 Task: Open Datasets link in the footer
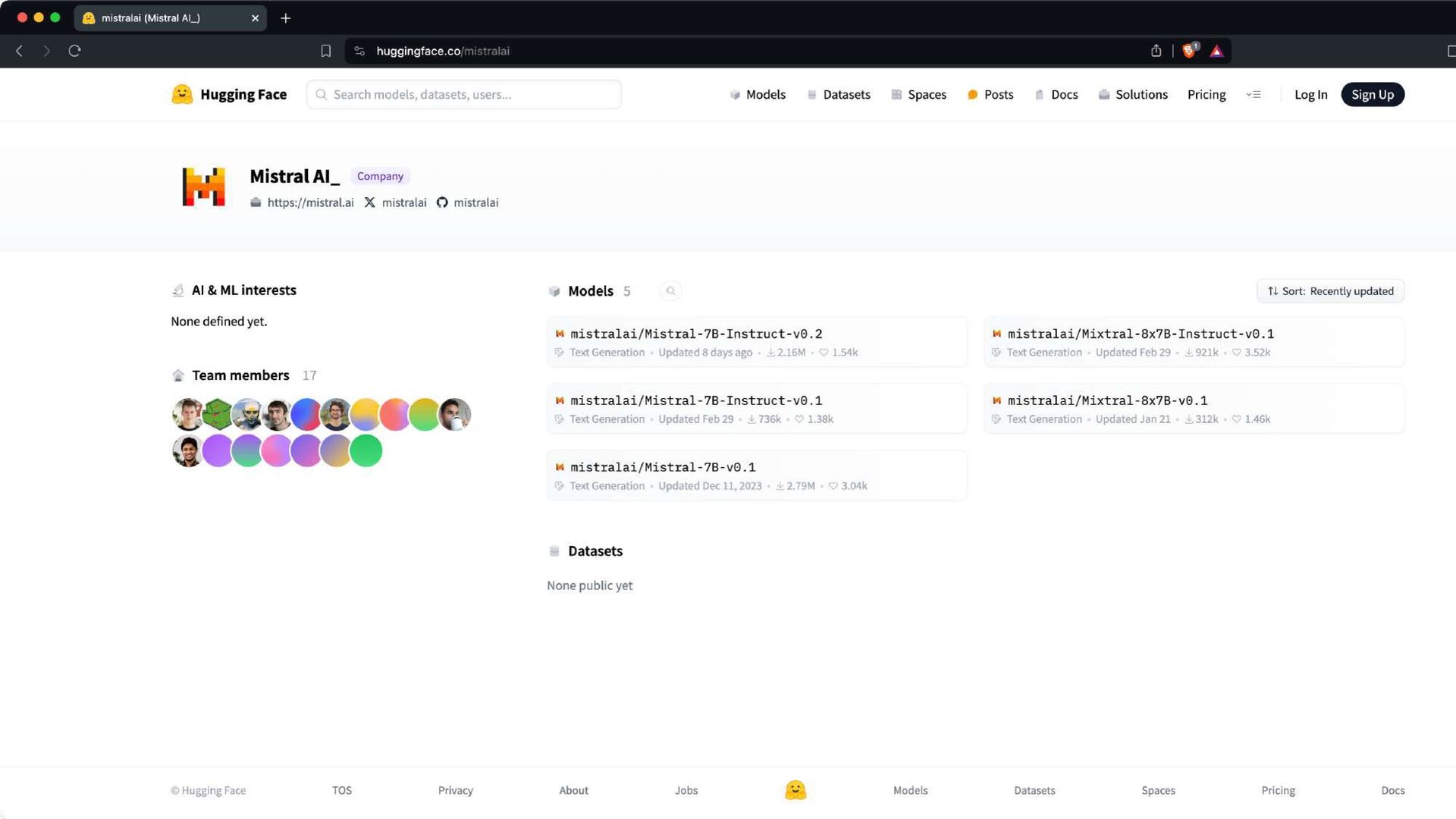point(1034,790)
